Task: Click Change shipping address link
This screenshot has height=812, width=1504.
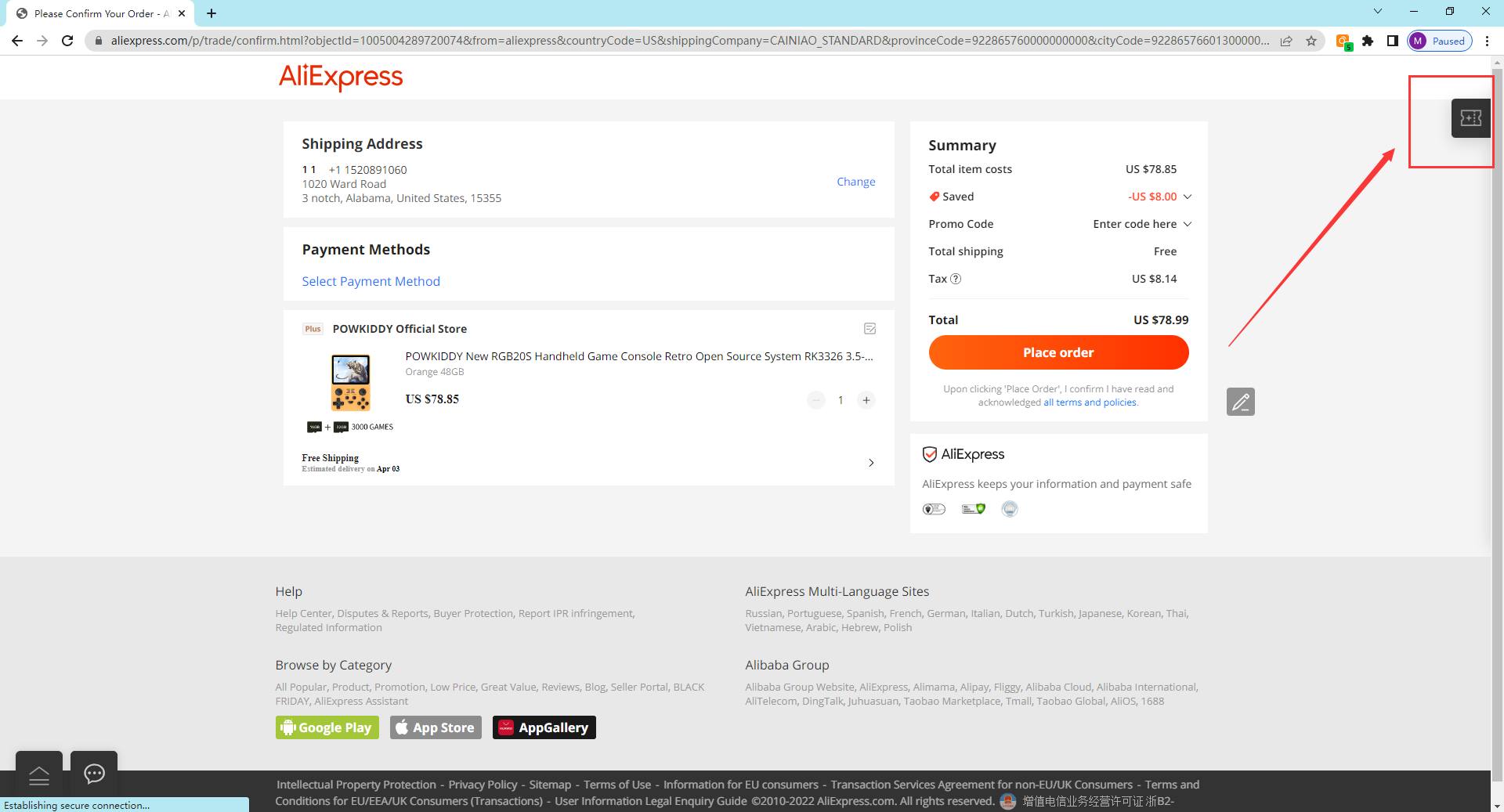Action: (855, 182)
